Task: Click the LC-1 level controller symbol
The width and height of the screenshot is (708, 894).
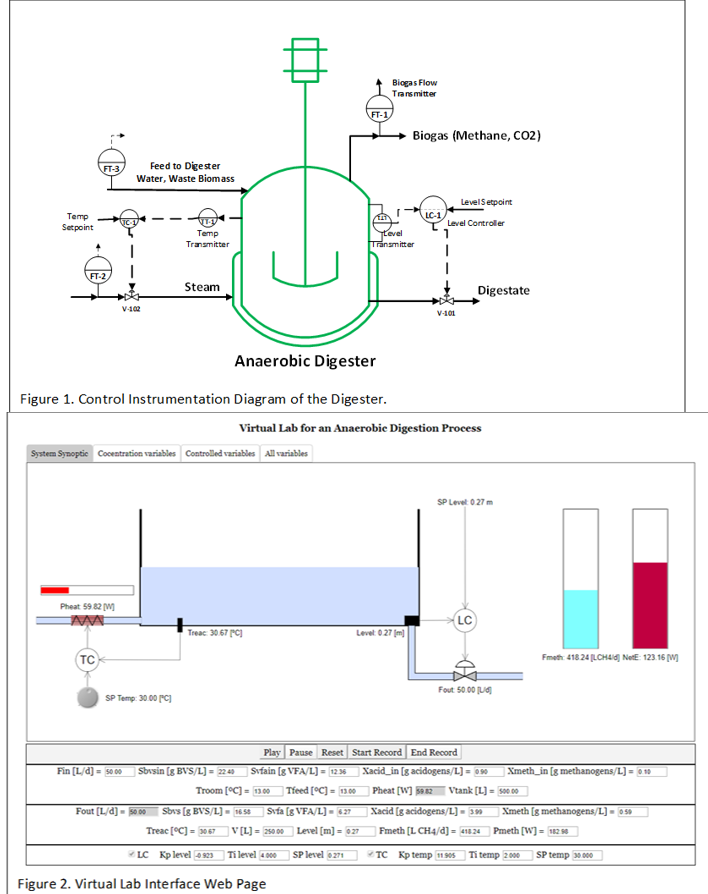Action: point(433,215)
